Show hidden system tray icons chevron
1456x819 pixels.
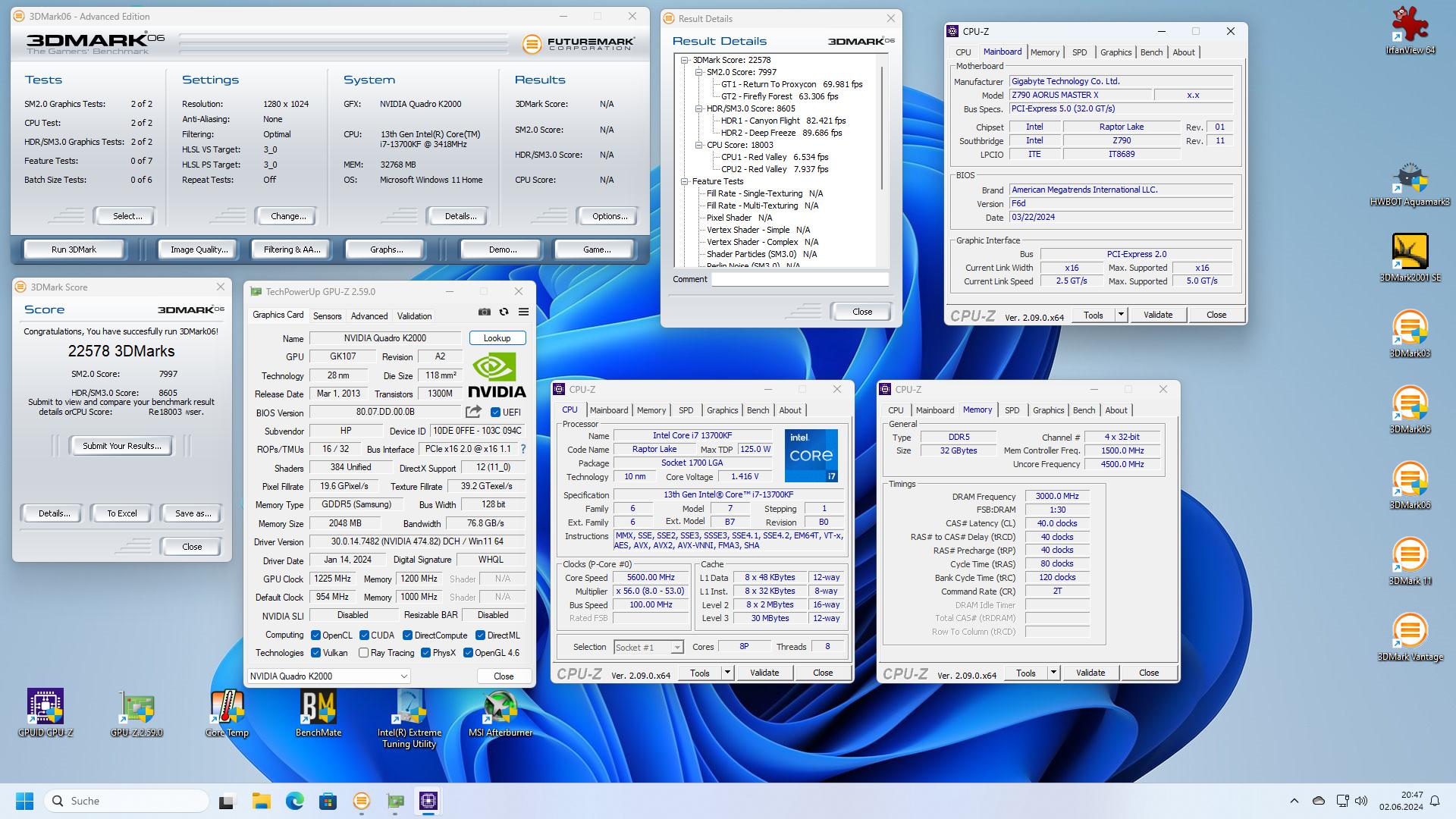tap(1294, 801)
